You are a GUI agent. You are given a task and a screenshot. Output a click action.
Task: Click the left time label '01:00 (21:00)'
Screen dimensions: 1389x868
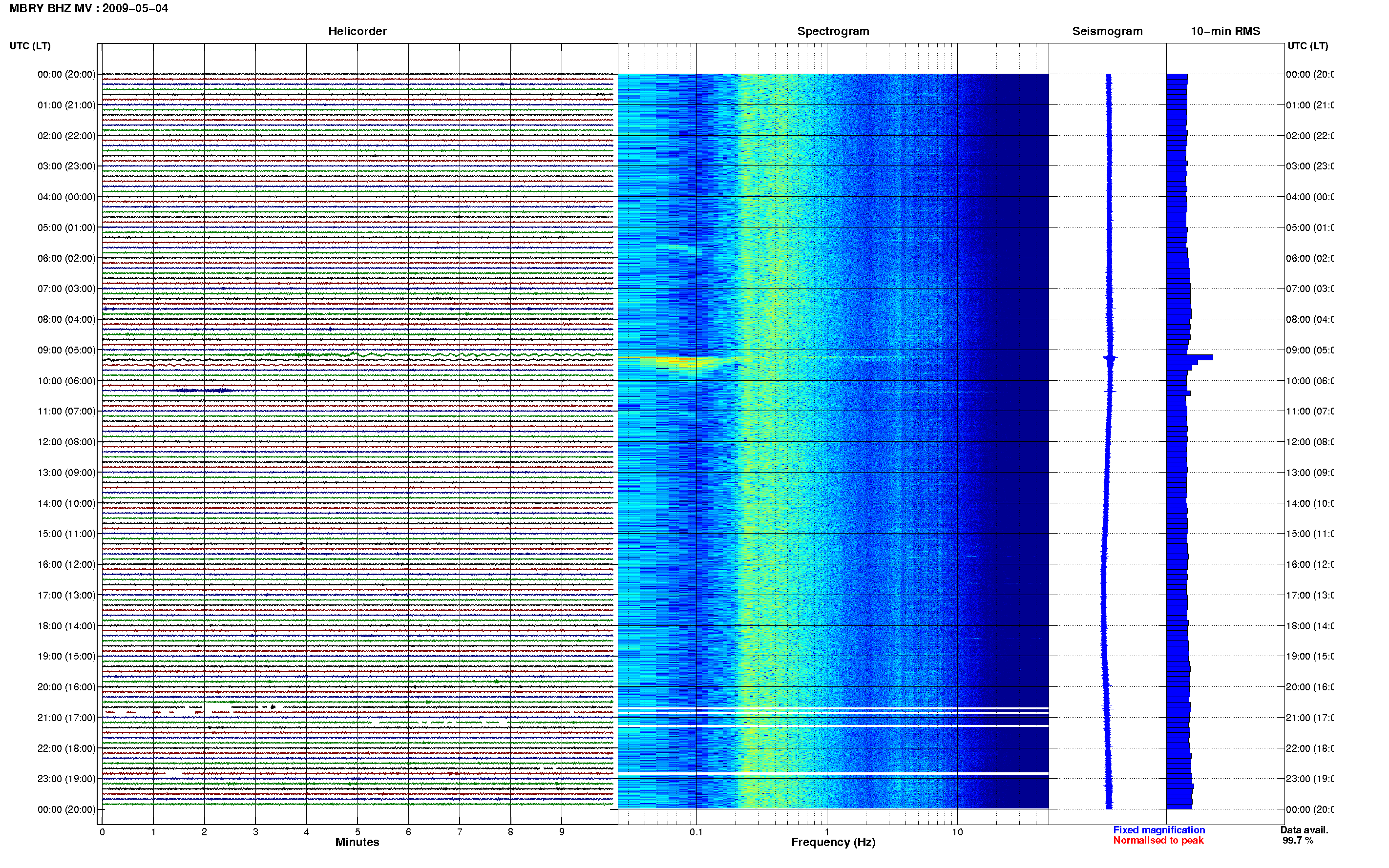coord(66,105)
